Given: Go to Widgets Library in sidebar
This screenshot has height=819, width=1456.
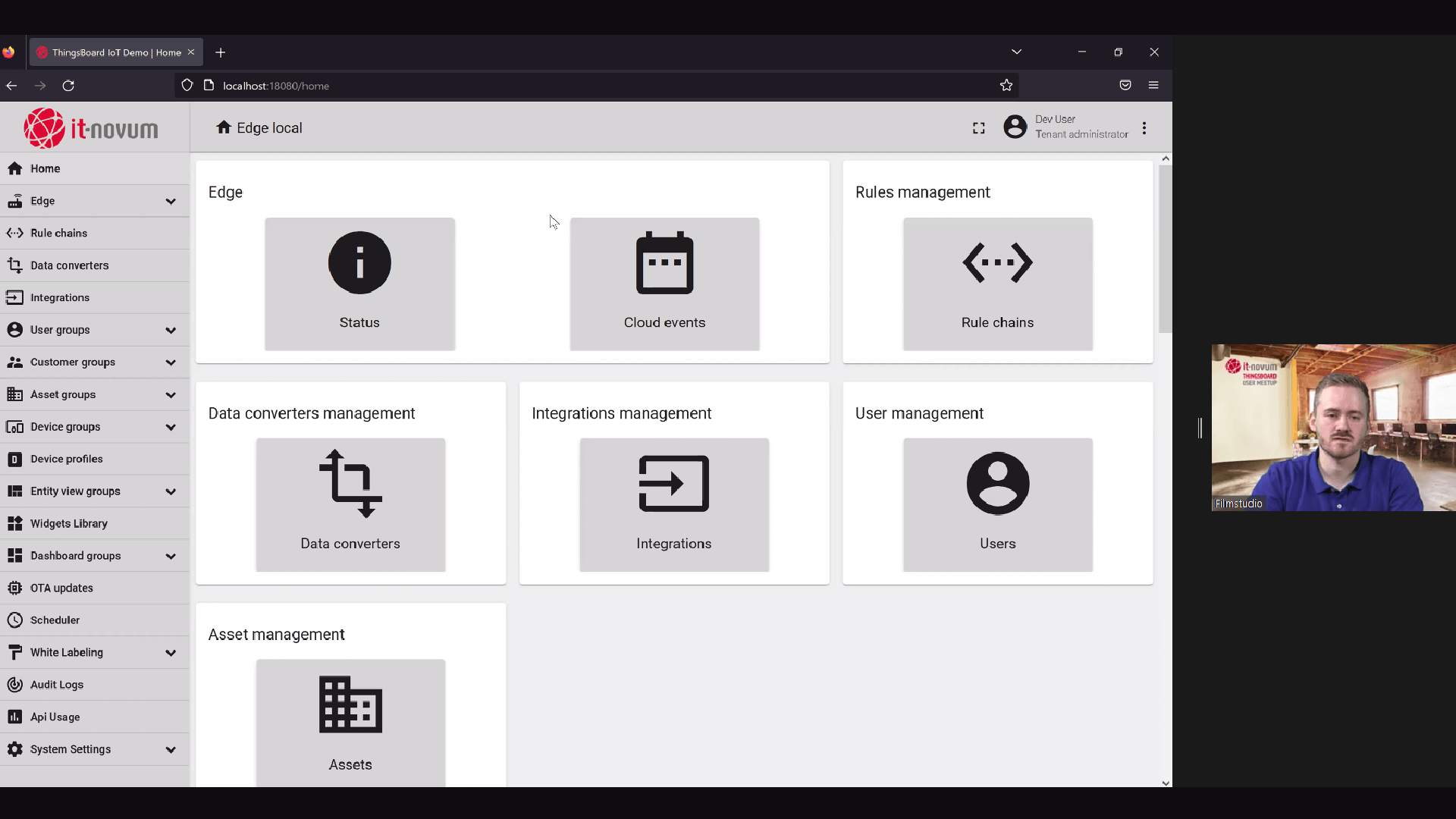Looking at the screenshot, I should point(68,523).
